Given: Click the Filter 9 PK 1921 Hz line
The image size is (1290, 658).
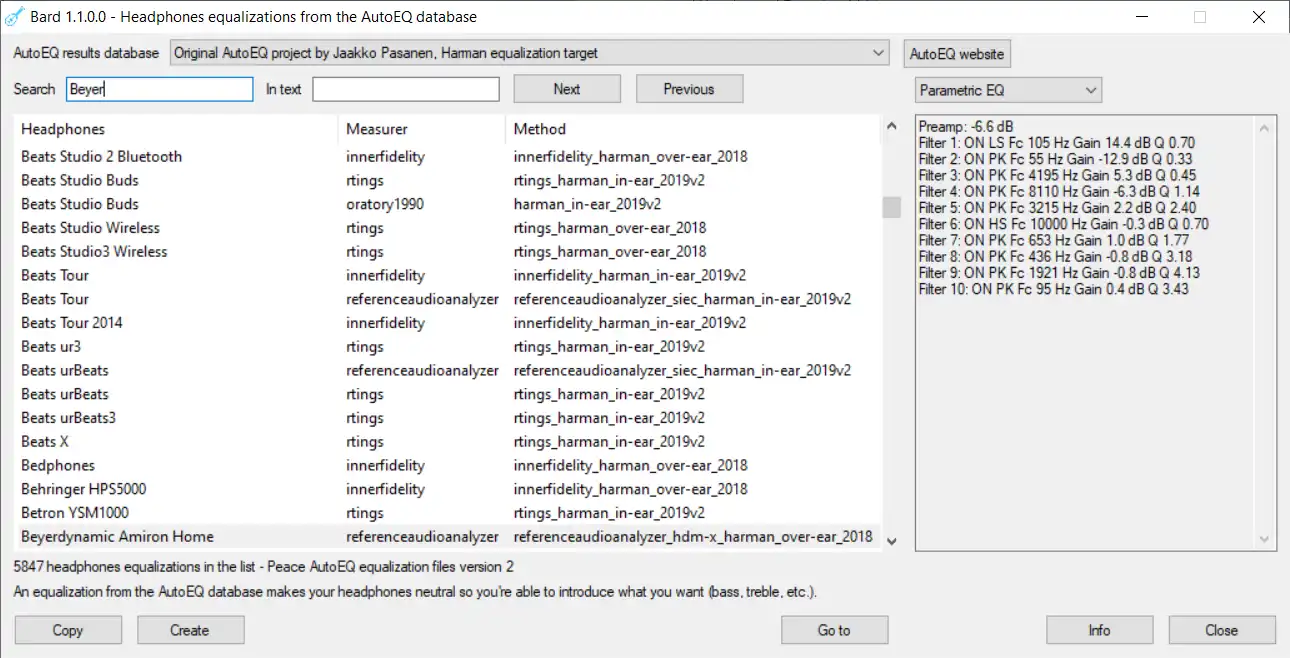Looking at the screenshot, I should click(1059, 273).
